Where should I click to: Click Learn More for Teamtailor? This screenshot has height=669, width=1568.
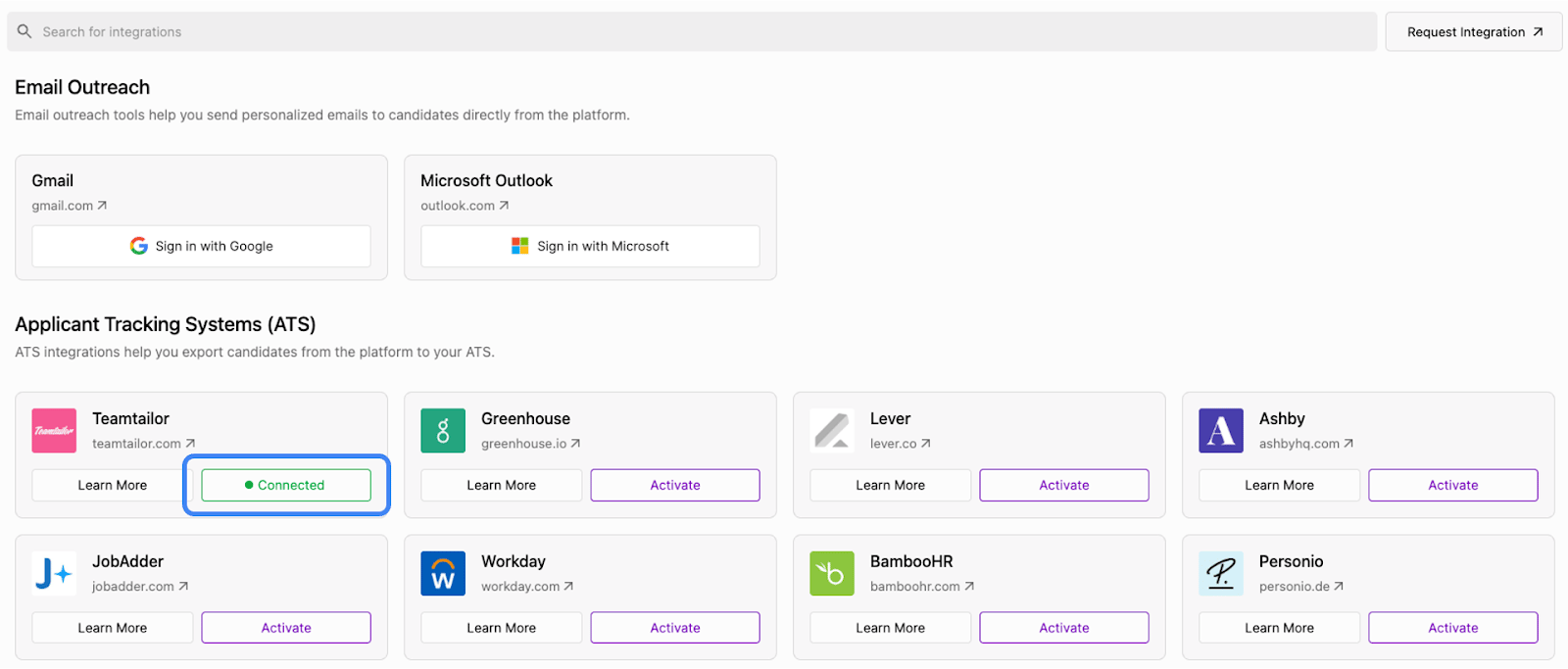tap(113, 485)
